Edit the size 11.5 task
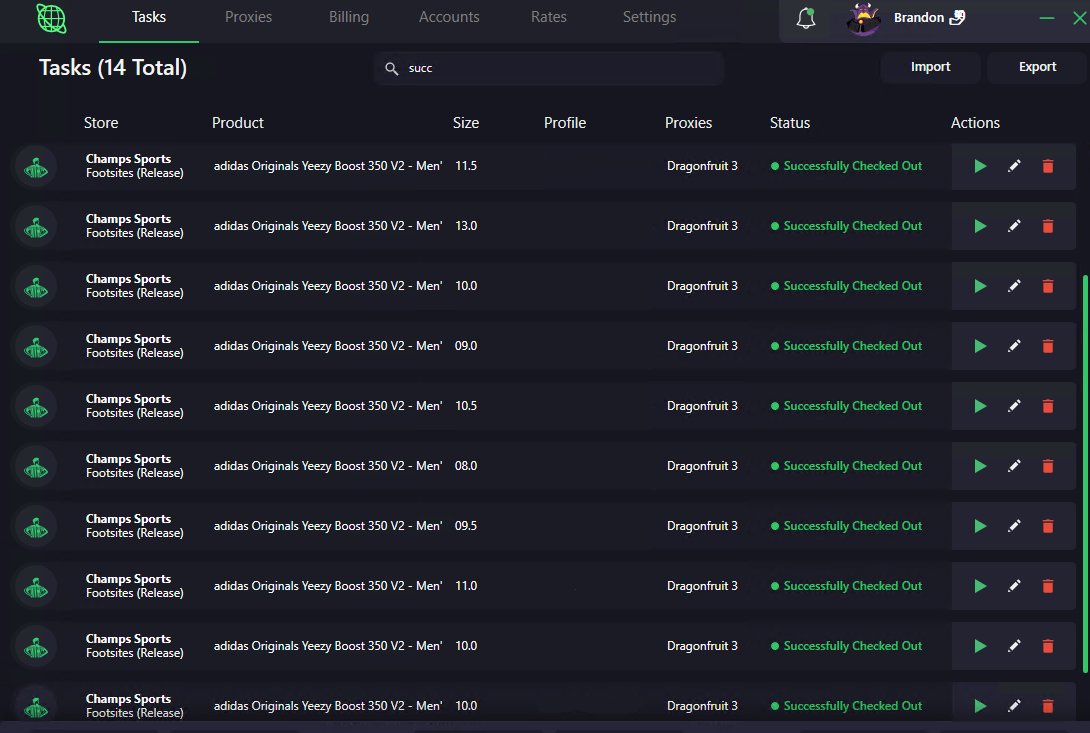This screenshot has height=733, width=1090. pyautogui.click(x=1014, y=166)
